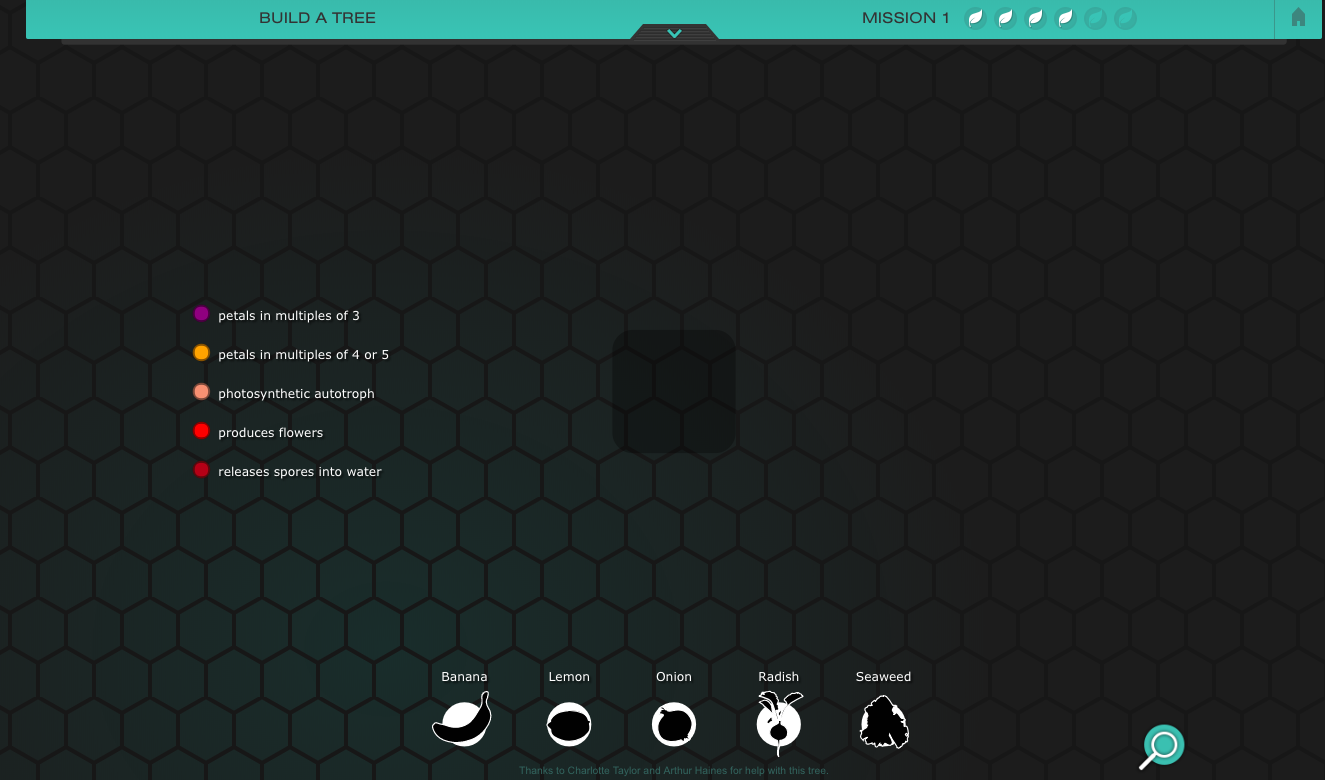Screen dimensions: 1325x780
Task: Expand the top panel chevron
Action: tap(674, 32)
